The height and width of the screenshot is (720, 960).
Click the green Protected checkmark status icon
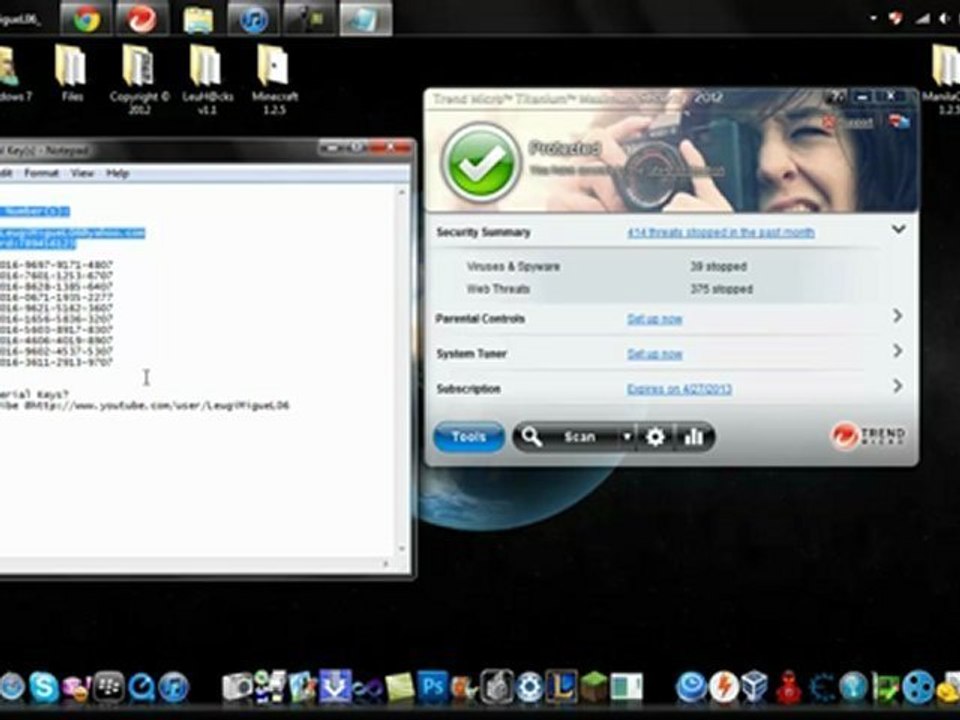pyautogui.click(x=481, y=162)
